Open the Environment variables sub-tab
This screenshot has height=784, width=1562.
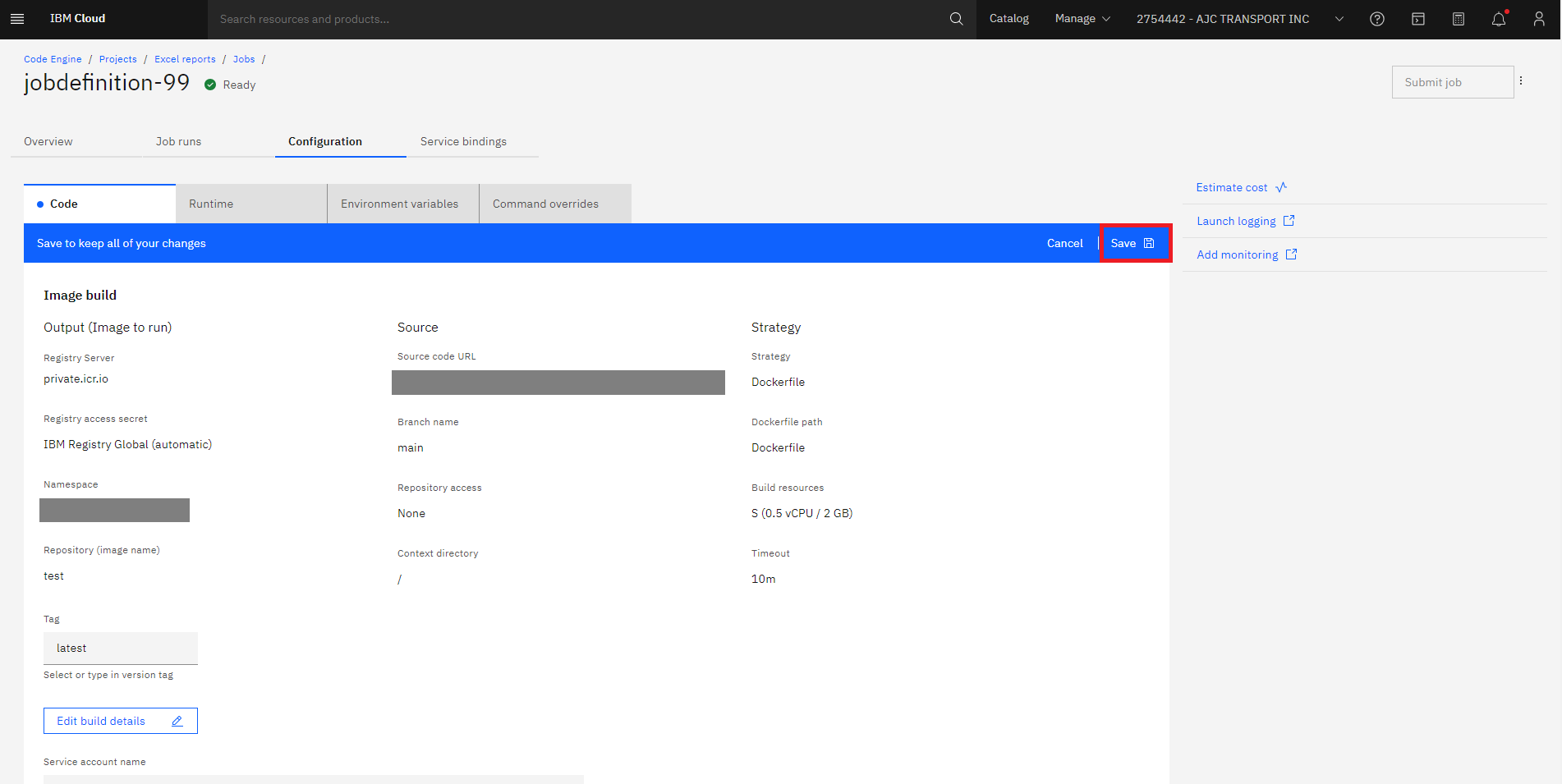coord(403,204)
